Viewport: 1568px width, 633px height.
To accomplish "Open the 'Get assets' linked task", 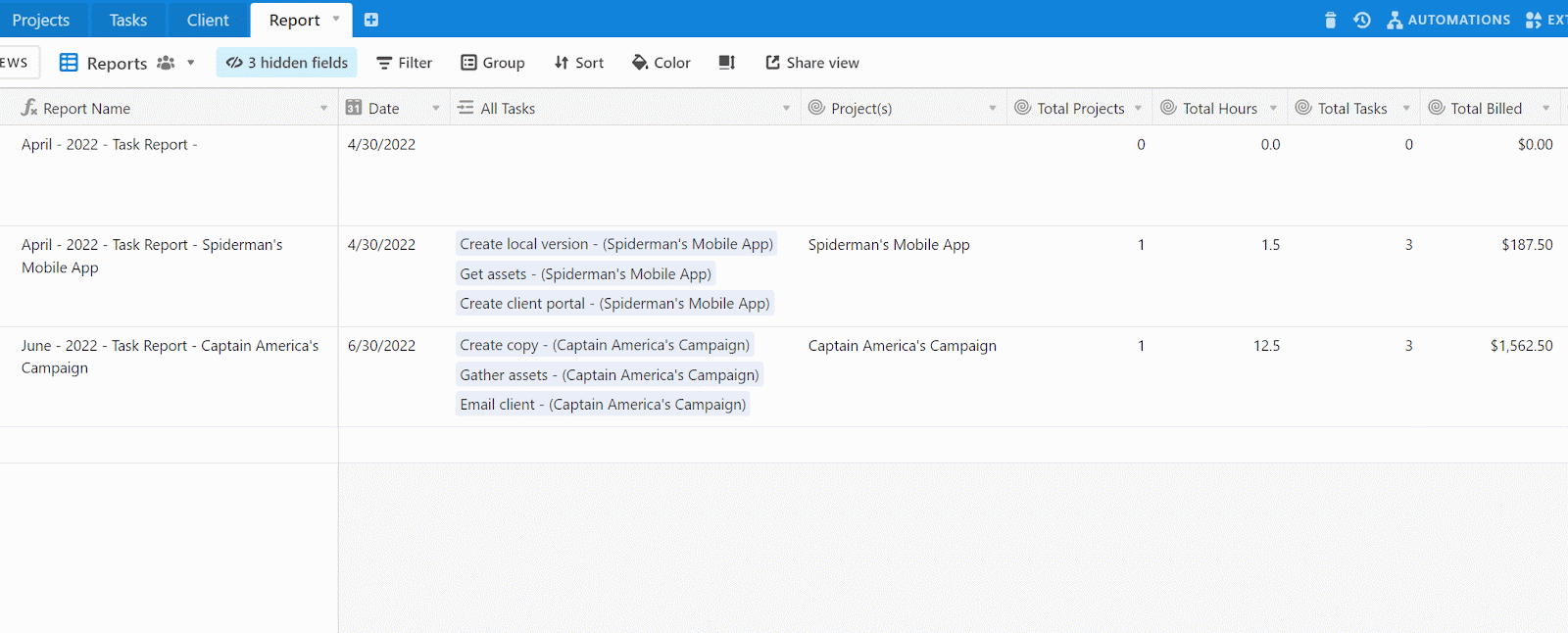I will (x=585, y=274).
